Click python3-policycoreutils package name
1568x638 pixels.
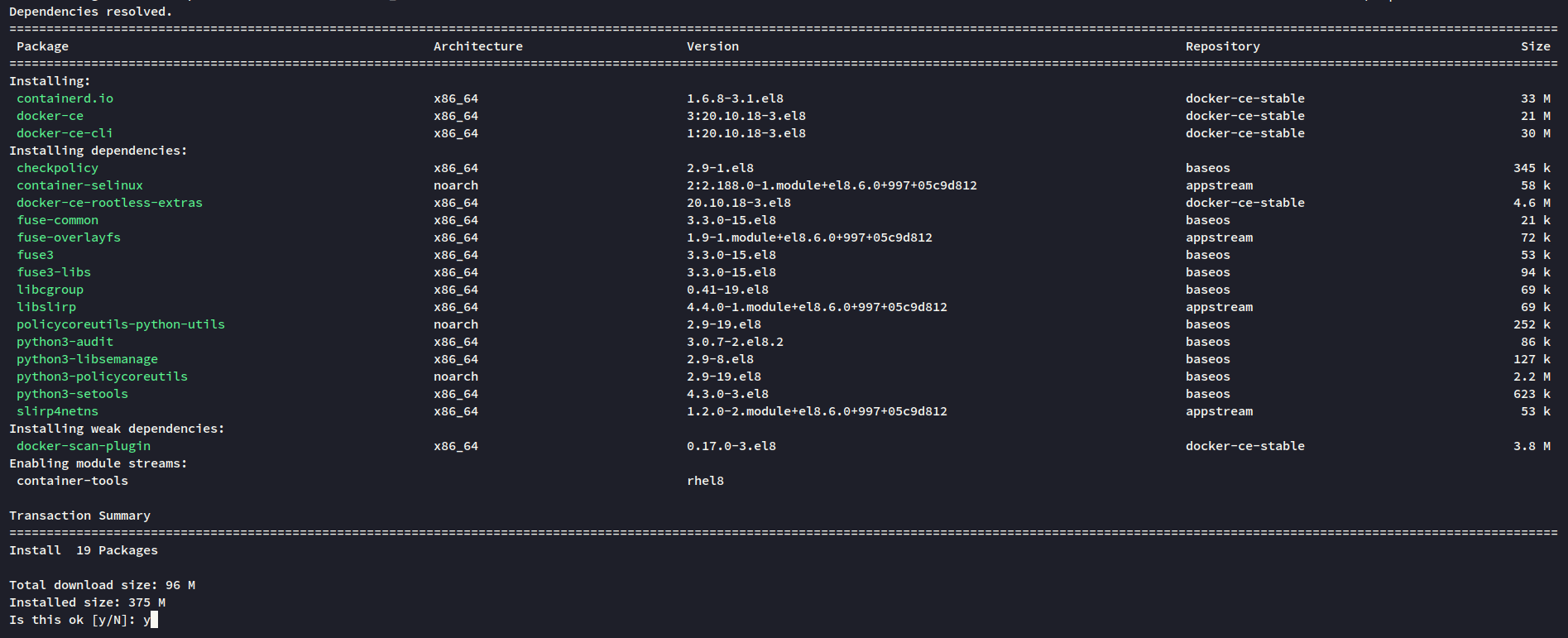click(103, 377)
